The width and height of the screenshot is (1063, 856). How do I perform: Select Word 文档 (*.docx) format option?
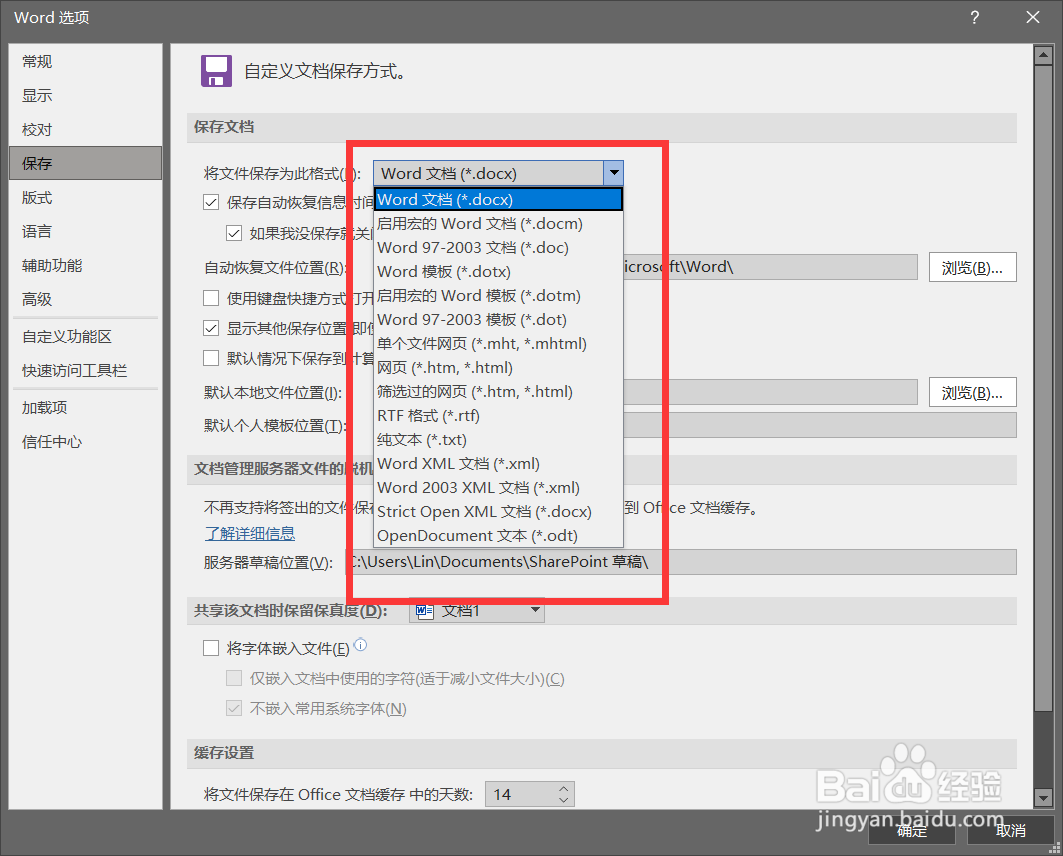coord(498,199)
